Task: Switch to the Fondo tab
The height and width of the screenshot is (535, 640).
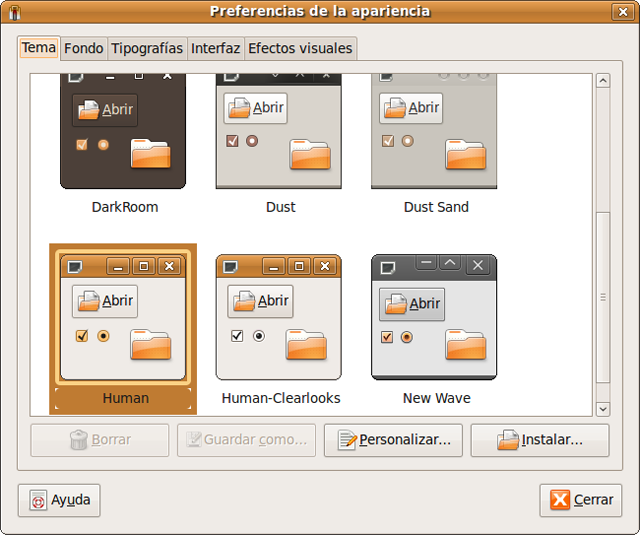Action: [x=84, y=48]
